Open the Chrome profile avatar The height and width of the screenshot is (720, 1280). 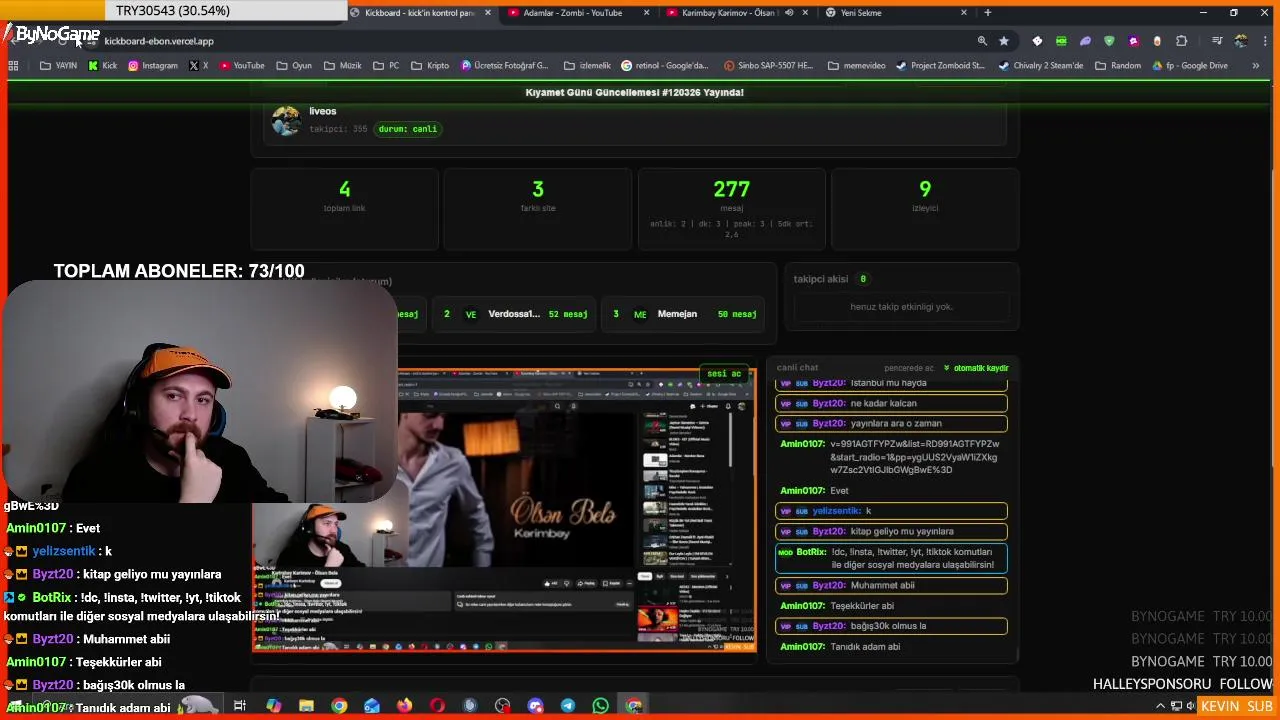[x=1241, y=41]
